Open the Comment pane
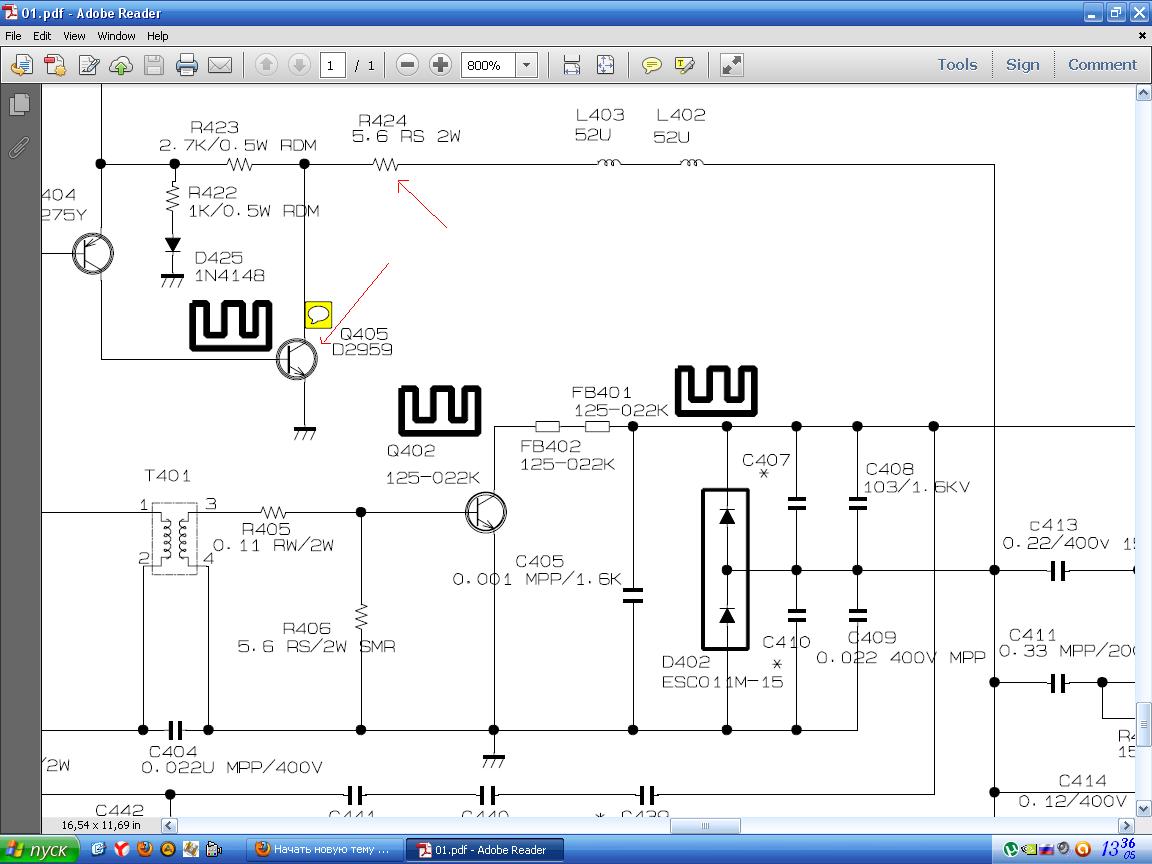1152x864 pixels. pyautogui.click(x=1102, y=64)
